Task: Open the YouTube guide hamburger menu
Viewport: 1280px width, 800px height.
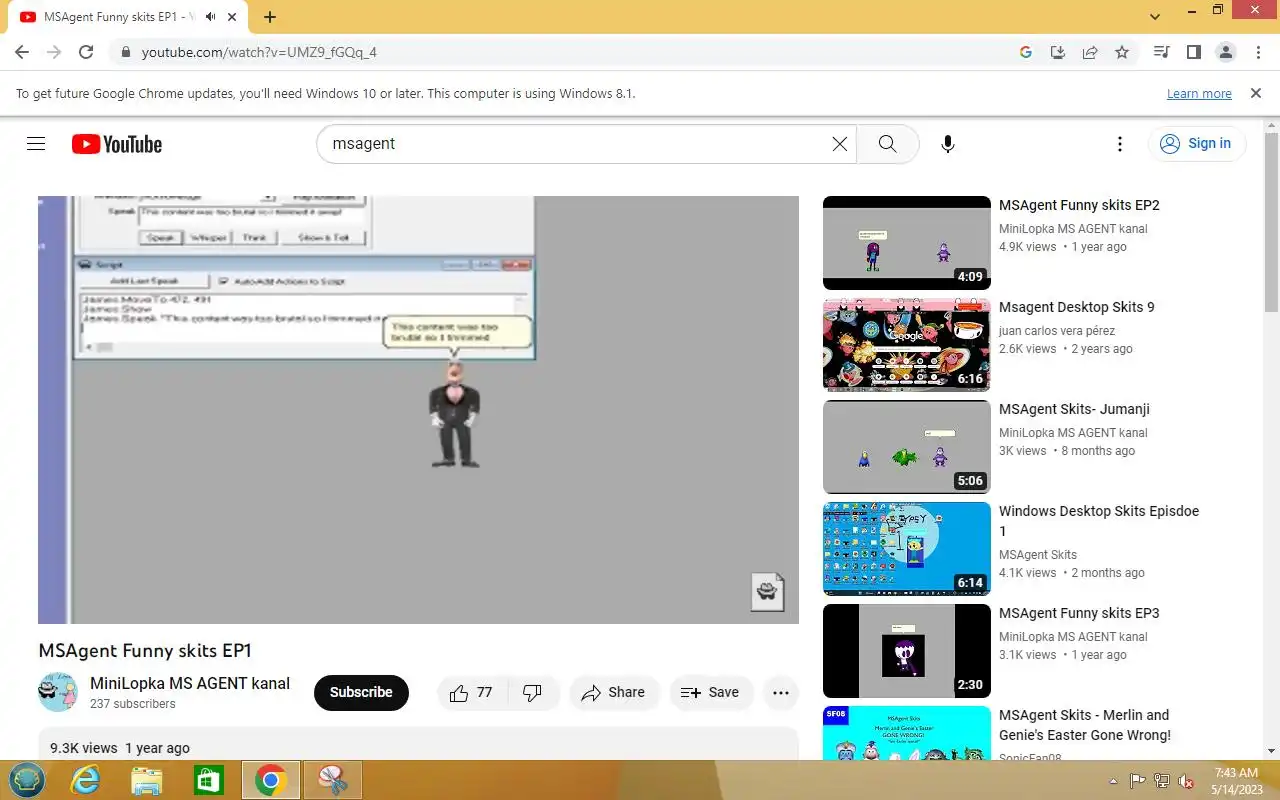Action: 36,144
